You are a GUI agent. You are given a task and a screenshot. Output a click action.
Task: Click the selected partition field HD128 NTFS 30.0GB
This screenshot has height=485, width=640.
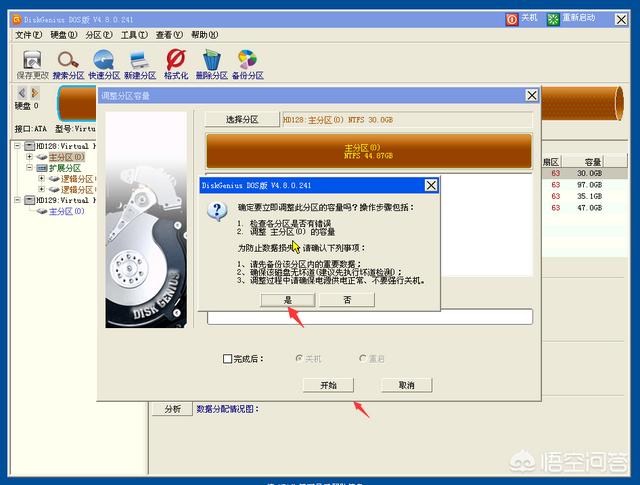coord(407,120)
